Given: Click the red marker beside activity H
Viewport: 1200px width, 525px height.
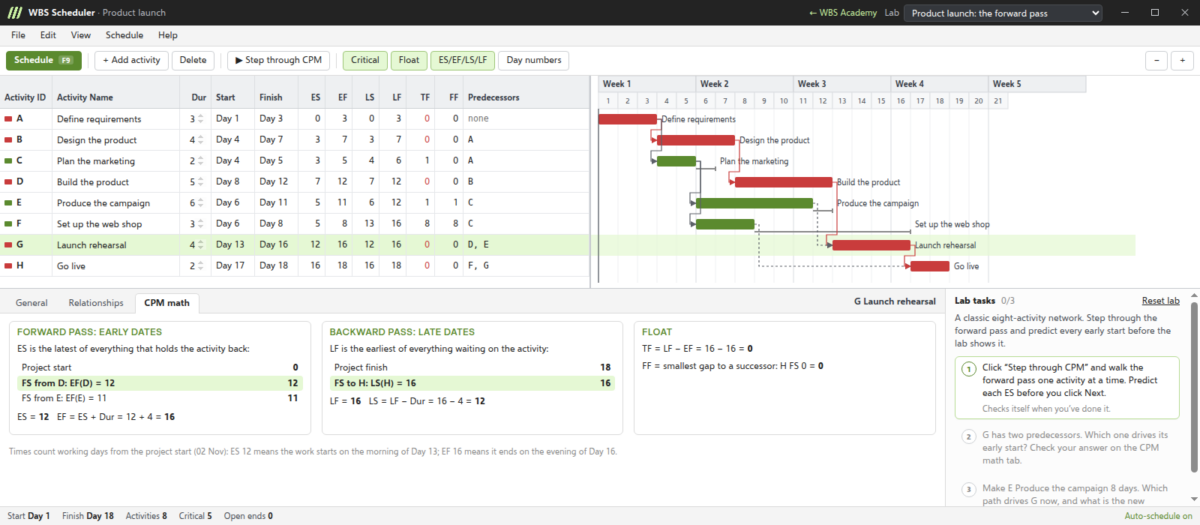Looking at the screenshot, I should [9, 266].
